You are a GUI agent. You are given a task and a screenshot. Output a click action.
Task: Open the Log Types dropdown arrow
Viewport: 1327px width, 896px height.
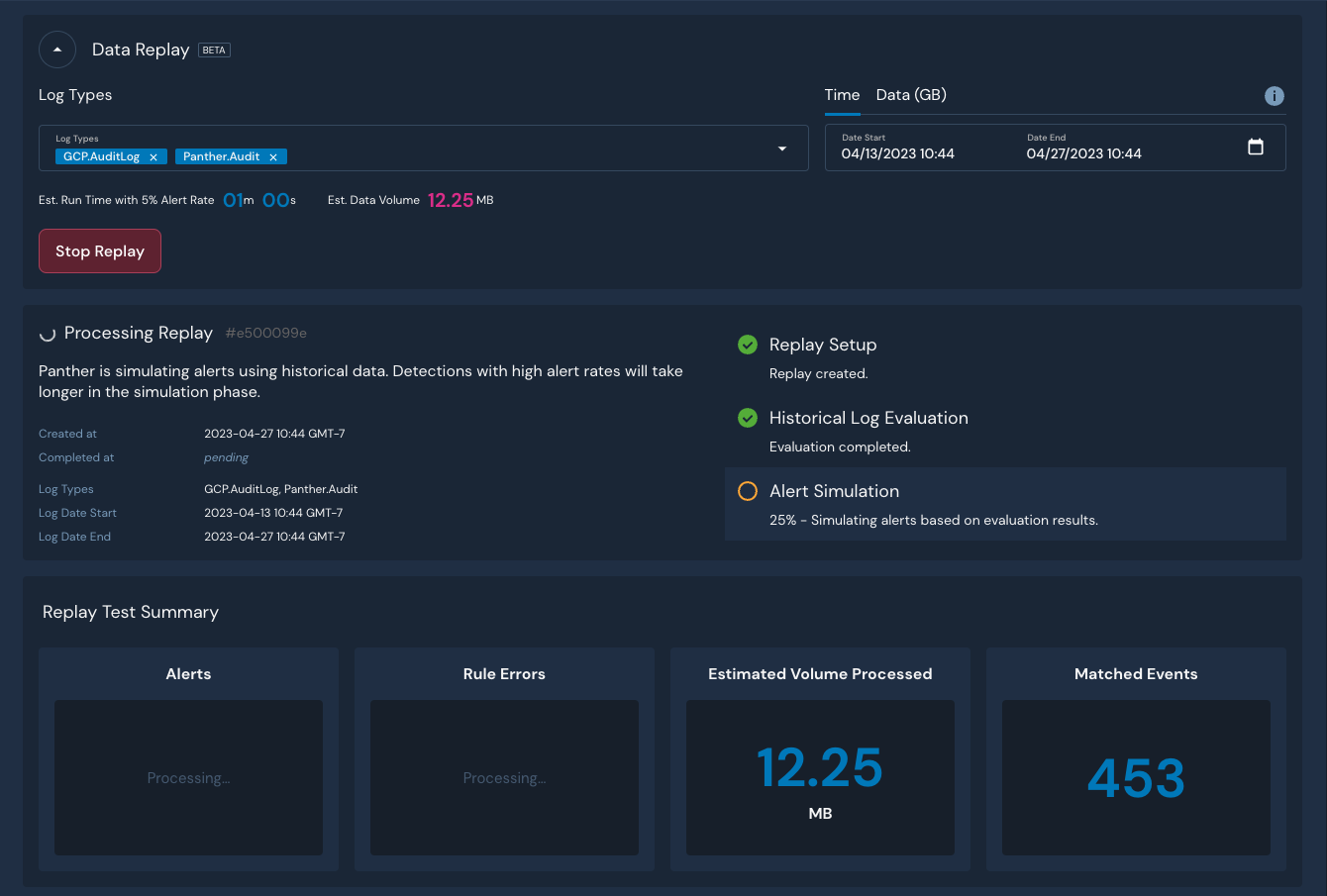point(782,149)
